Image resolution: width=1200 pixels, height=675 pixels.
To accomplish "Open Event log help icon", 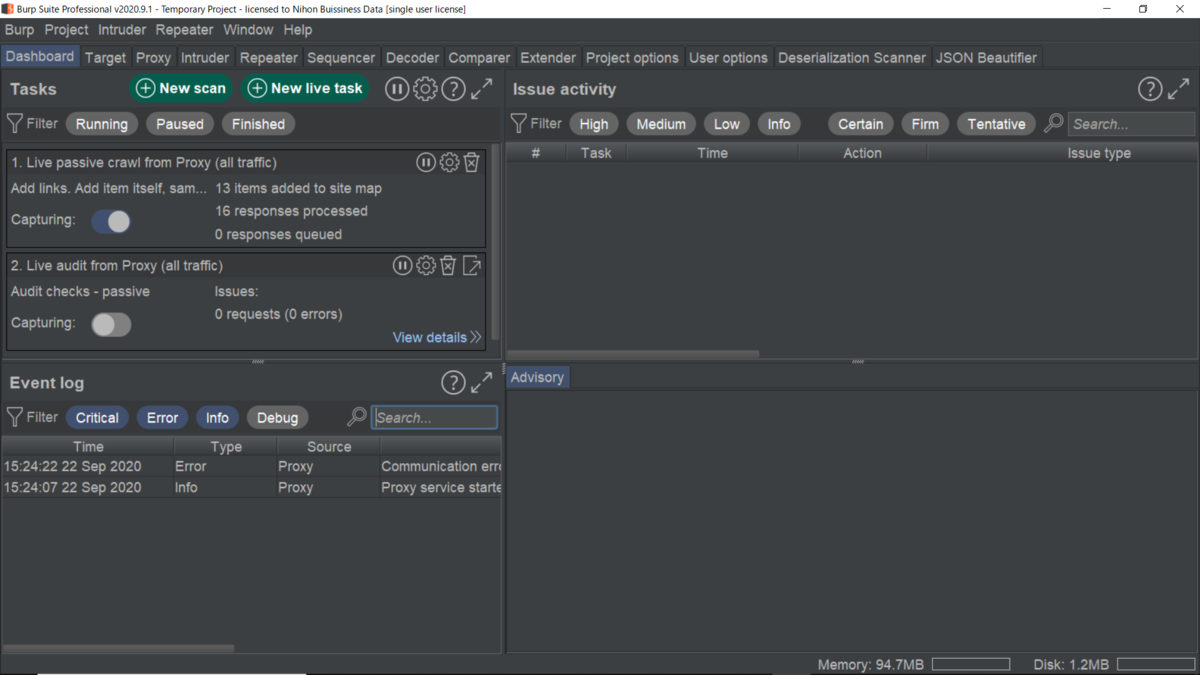I will [453, 383].
